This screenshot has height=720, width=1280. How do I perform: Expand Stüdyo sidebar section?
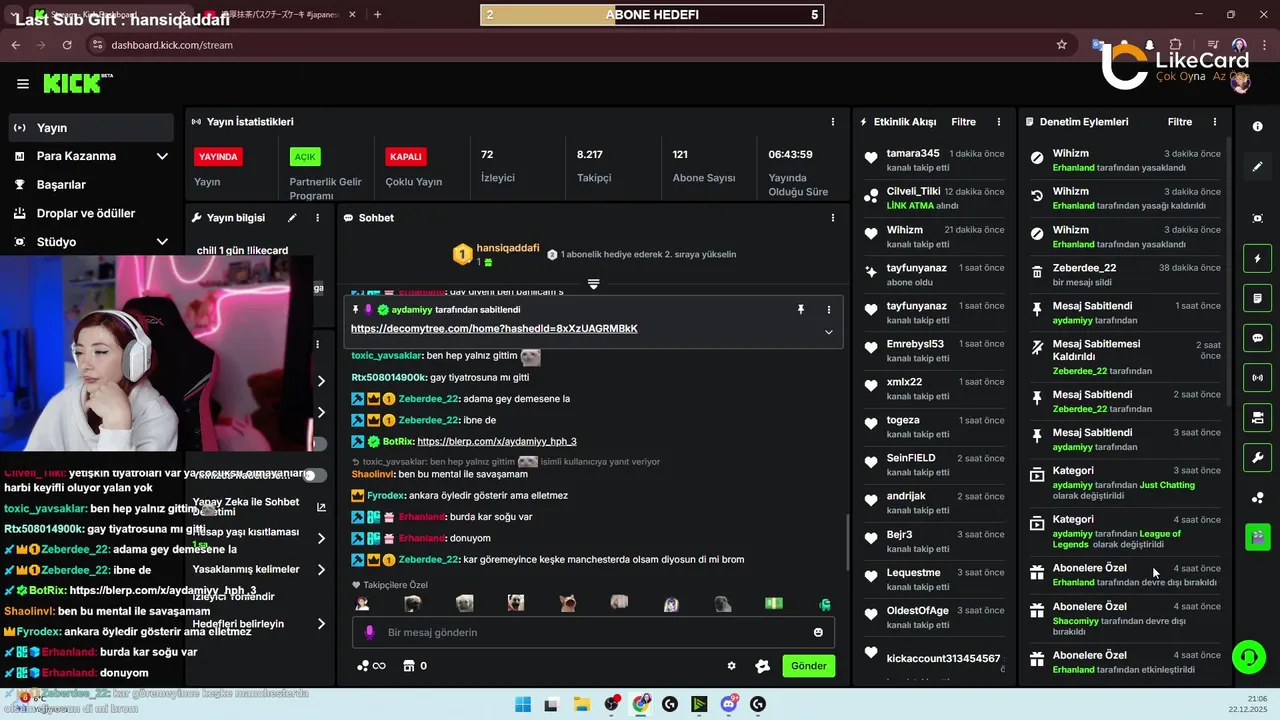click(162, 242)
